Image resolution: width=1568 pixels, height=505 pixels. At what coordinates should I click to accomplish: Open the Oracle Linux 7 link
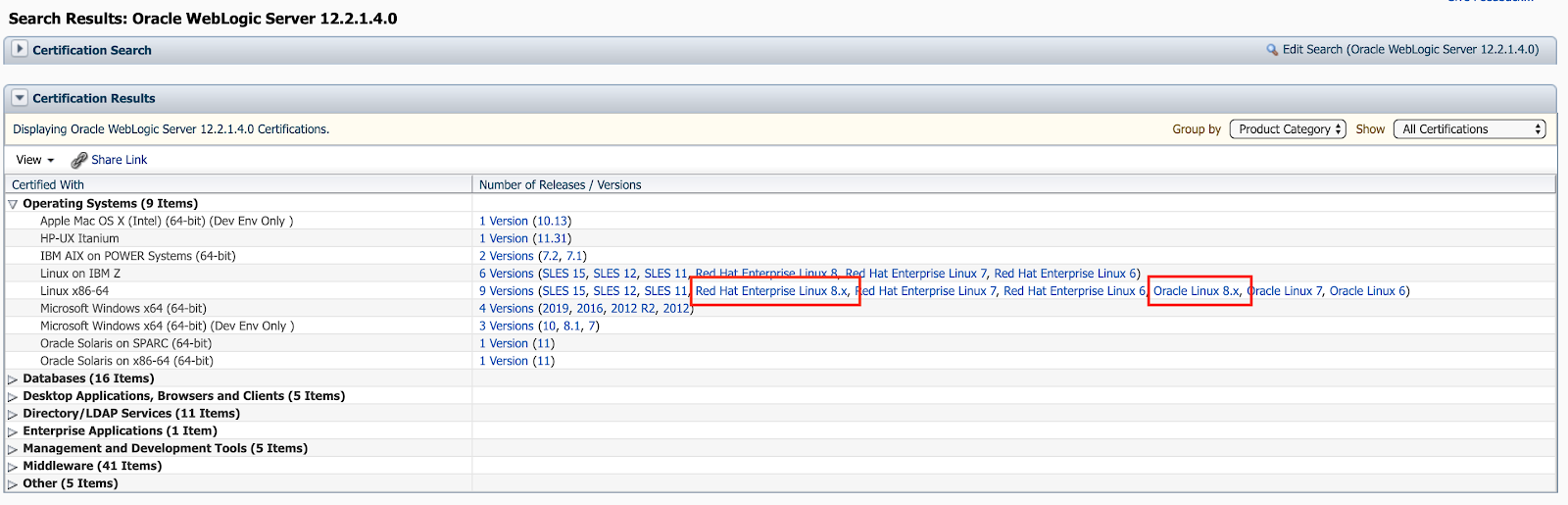click(x=1285, y=291)
